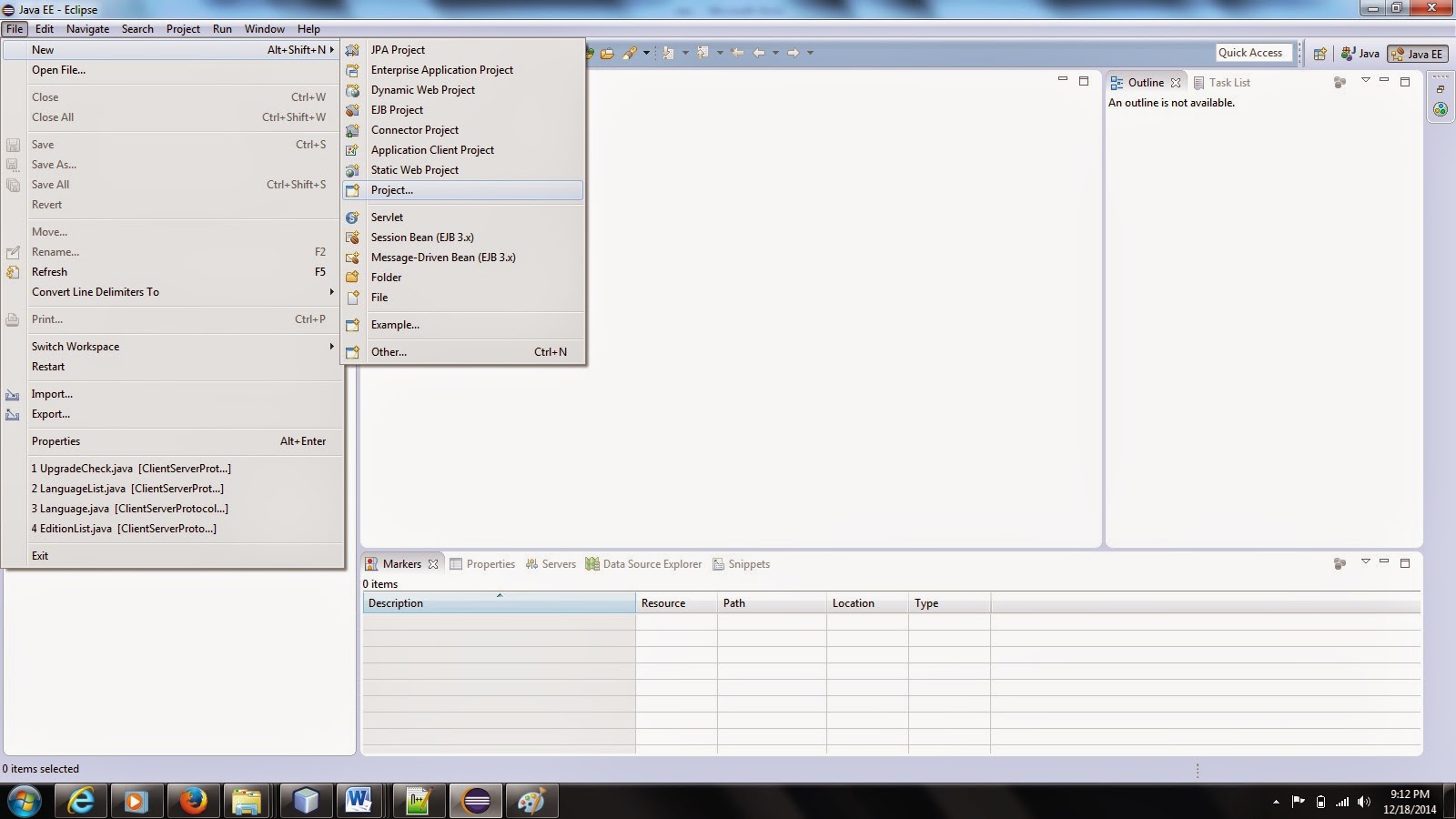Open Firefox from the taskbar

click(x=193, y=801)
